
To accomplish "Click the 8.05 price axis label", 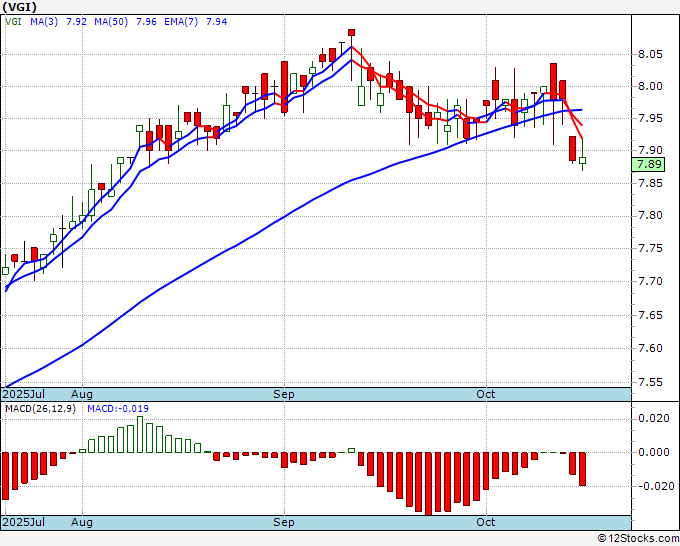I will click(651, 54).
